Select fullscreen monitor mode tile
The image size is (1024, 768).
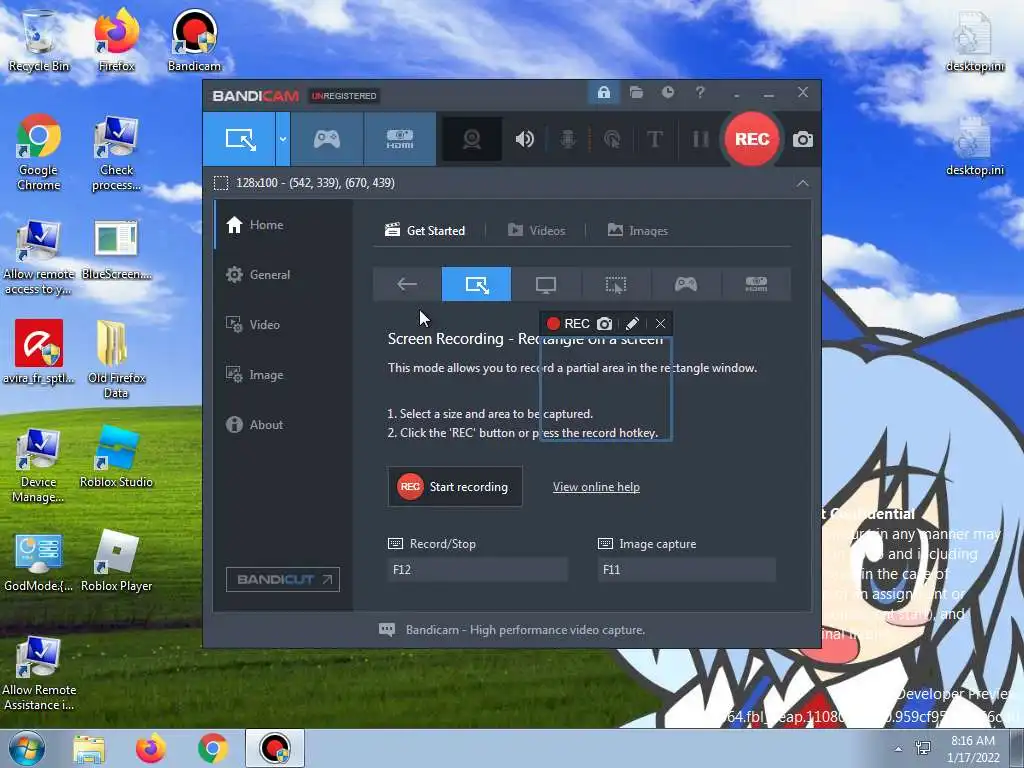pyautogui.click(x=546, y=284)
